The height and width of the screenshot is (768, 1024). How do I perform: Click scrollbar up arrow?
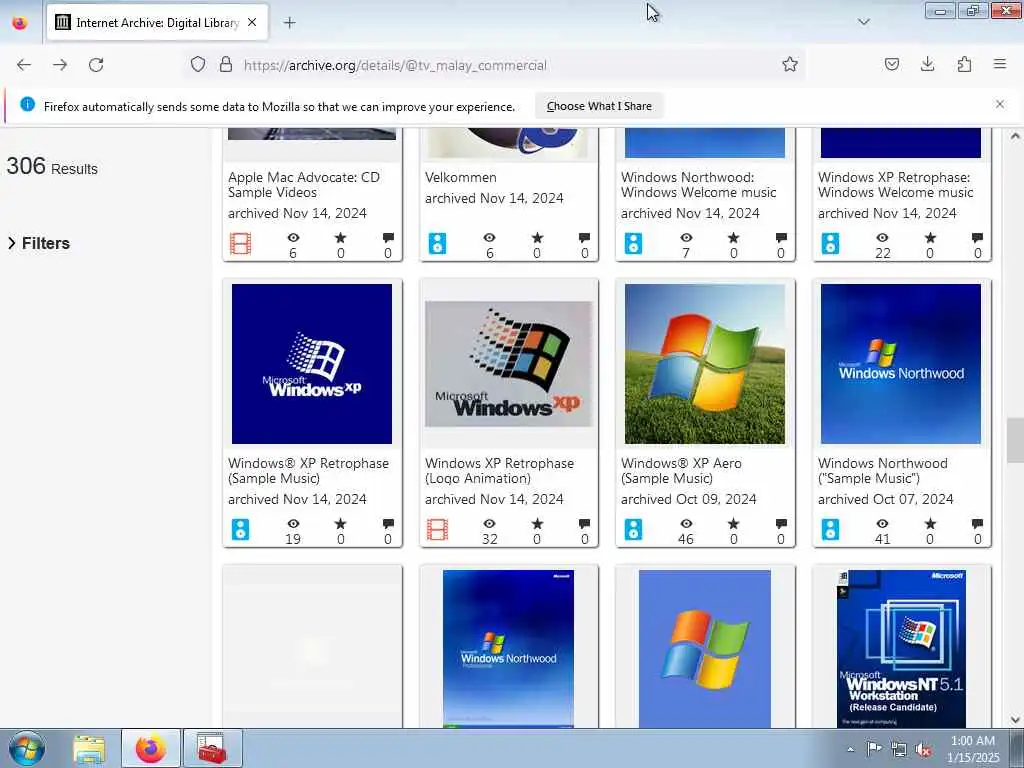pyautogui.click(x=1014, y=136)
